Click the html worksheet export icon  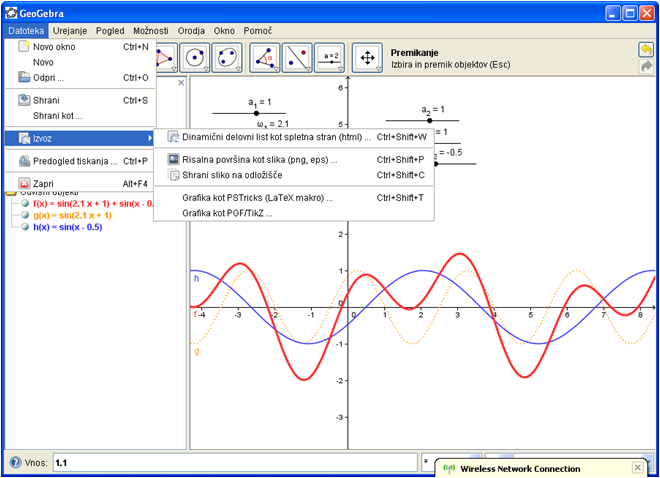click(x=173, y=137)
